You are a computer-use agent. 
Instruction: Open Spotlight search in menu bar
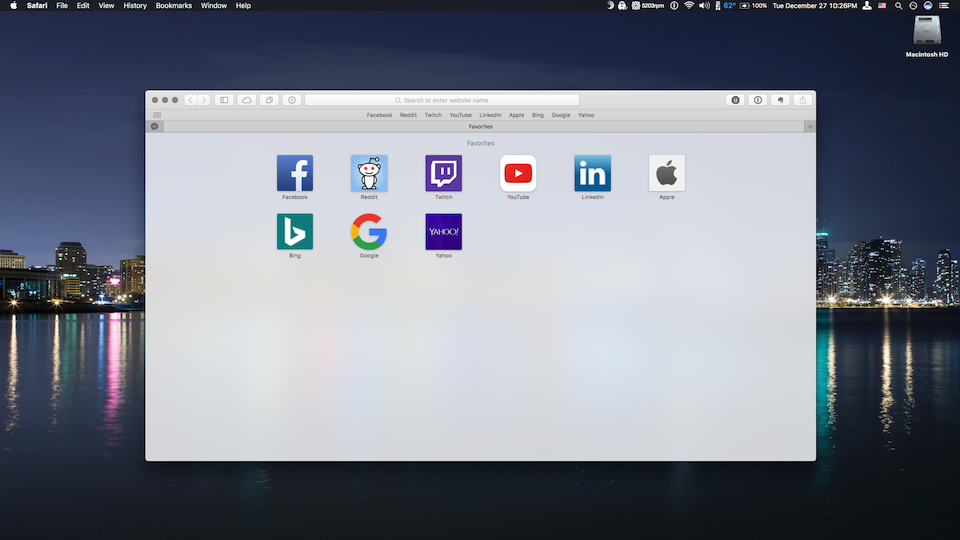click(x=898, y=6)
